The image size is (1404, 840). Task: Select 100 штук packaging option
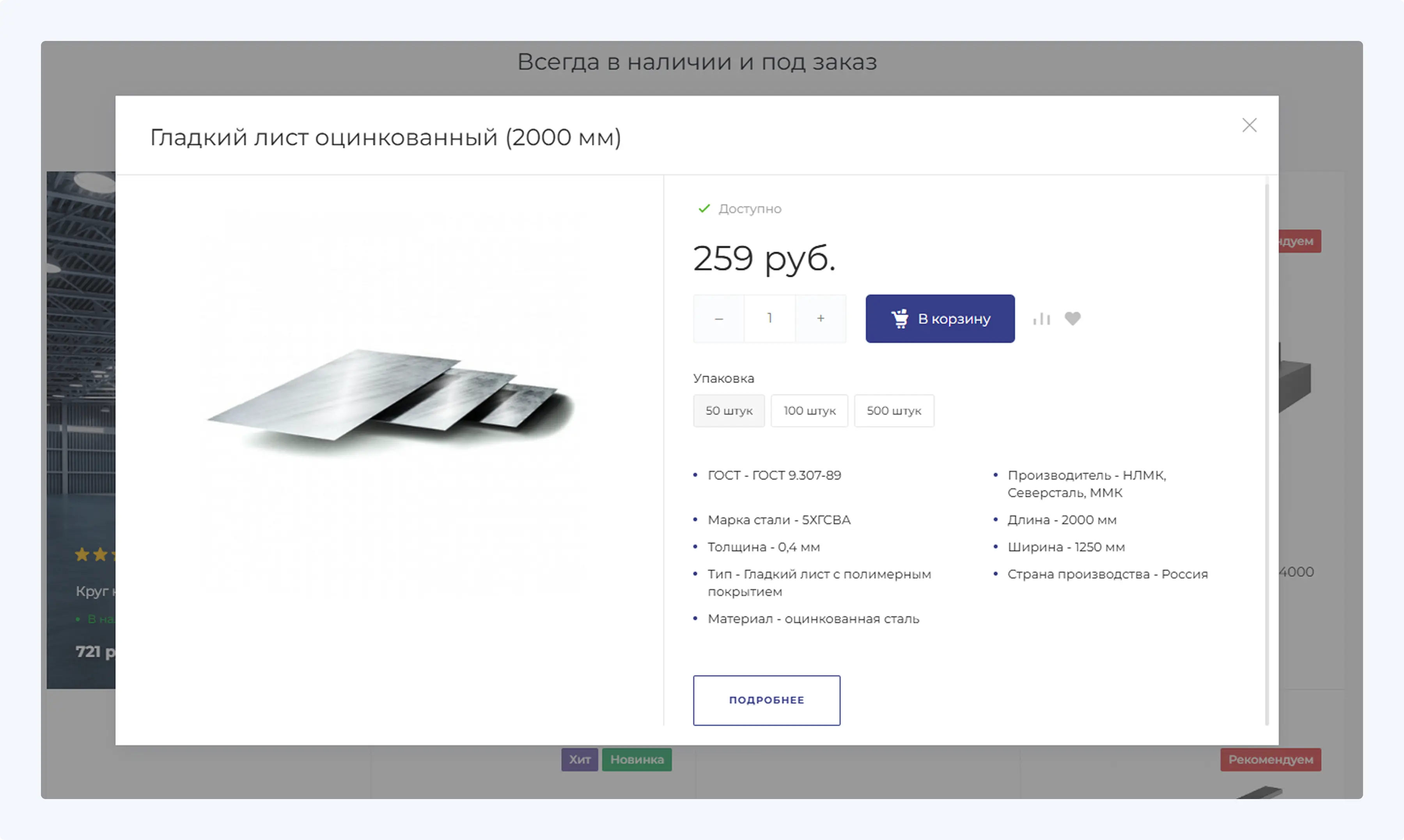[x=809, y=411]
